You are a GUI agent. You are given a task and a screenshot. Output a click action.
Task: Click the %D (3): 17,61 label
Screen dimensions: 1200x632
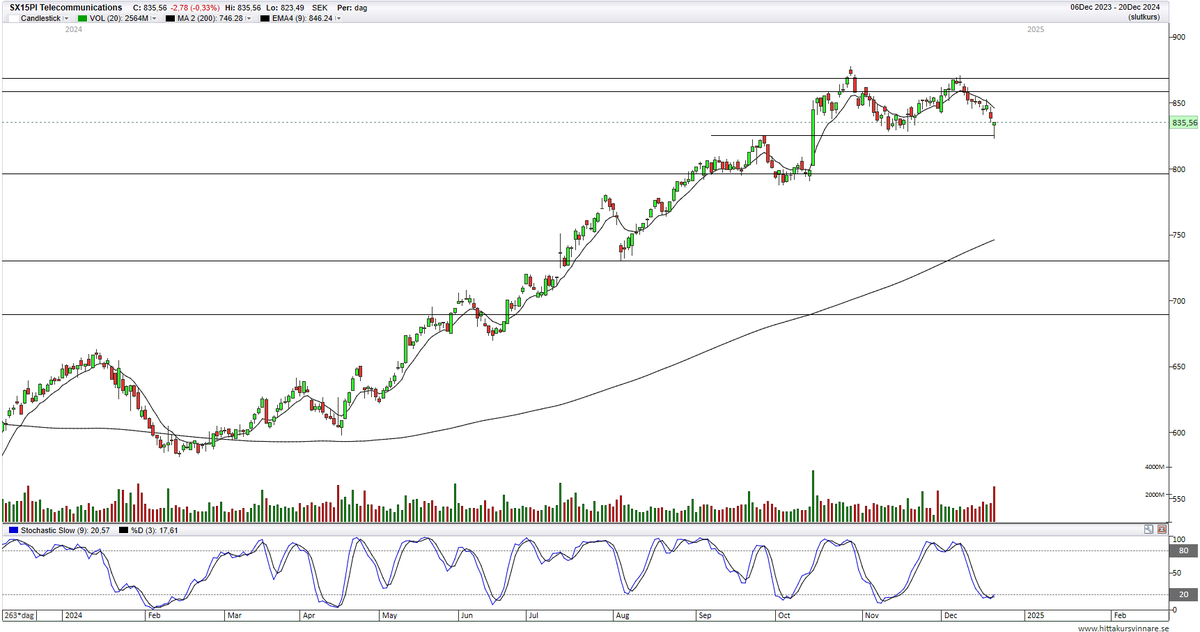coord(154,530)
